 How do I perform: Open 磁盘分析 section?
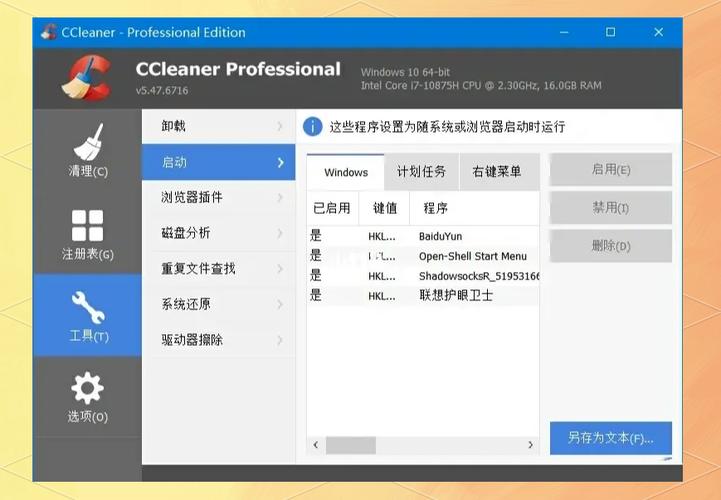(218, 233)
